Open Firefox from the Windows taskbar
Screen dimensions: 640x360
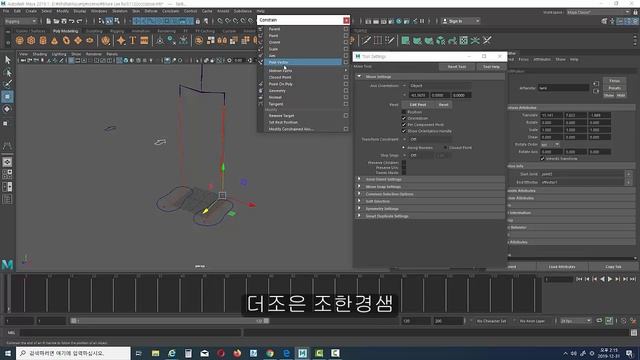(237, 353)
